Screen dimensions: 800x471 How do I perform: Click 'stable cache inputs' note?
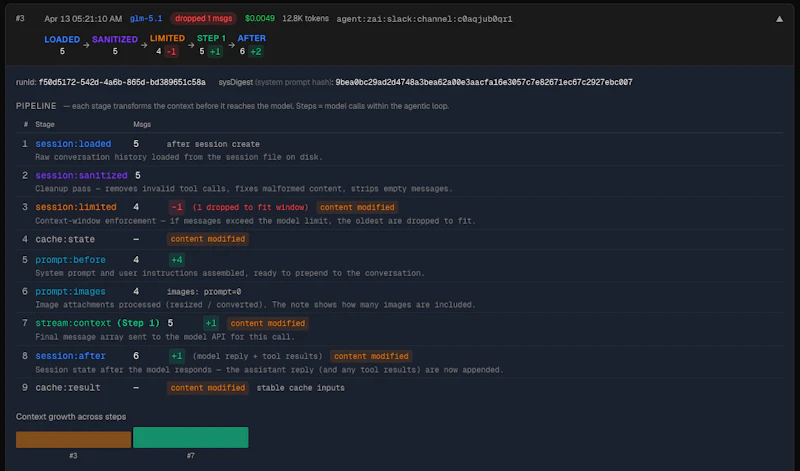[x=301, y=388]
